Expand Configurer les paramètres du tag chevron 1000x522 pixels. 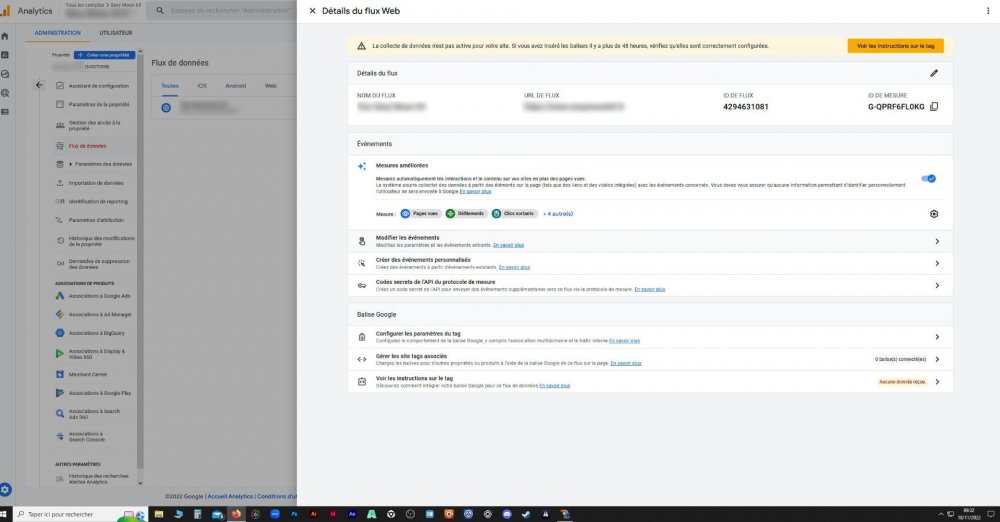(x=937, y=337)
